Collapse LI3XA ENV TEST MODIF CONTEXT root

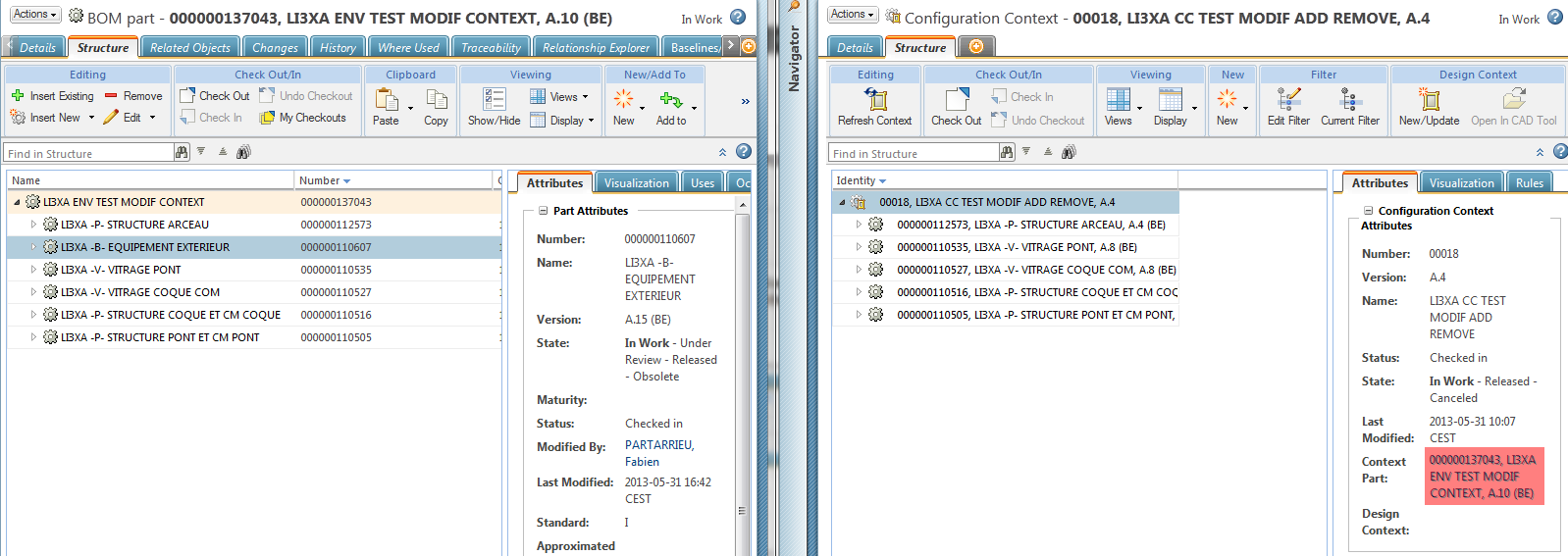[x=17, y=202]
